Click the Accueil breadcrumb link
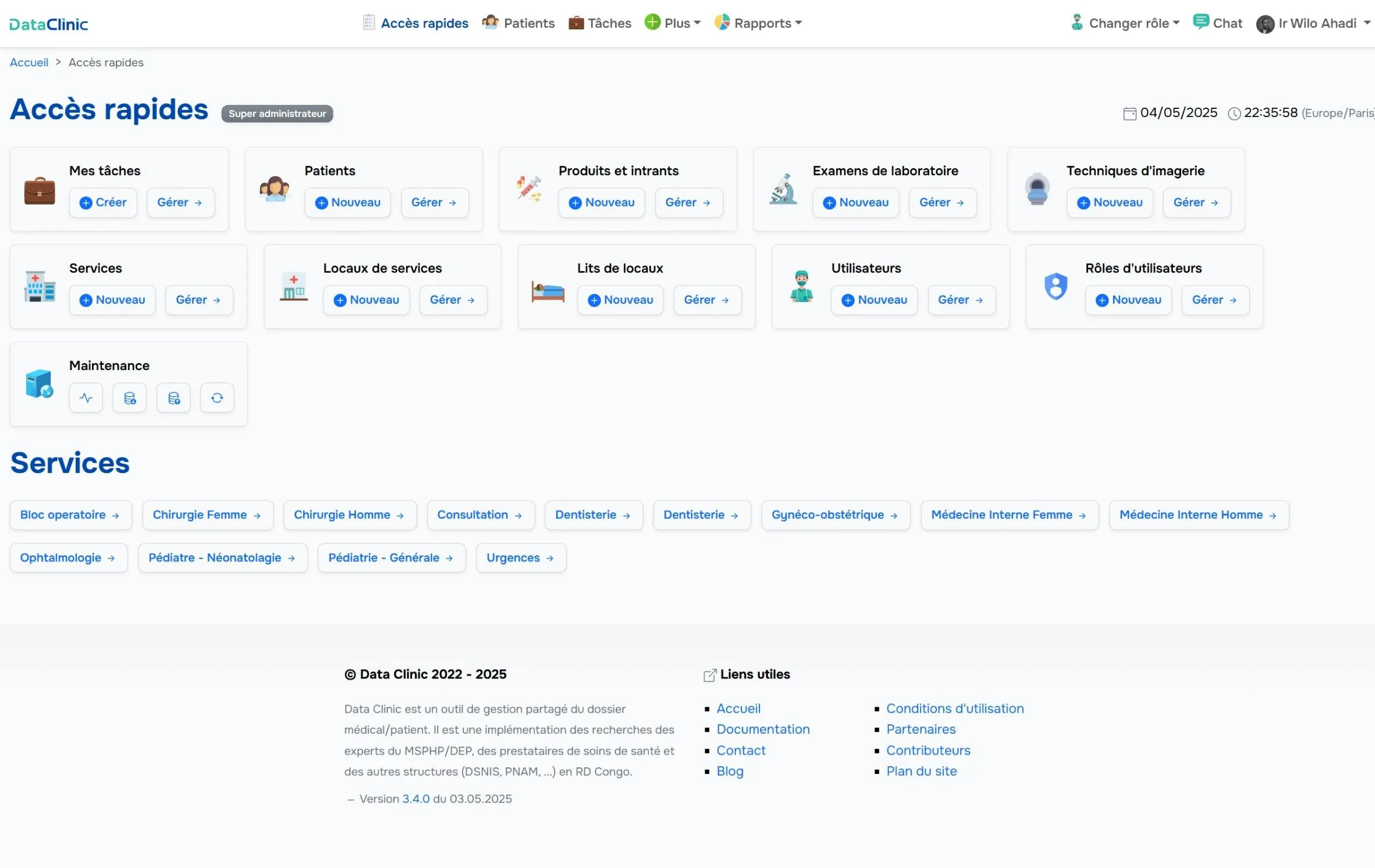1375x868 pixels. pyautogui.click(x=29, y=62)
